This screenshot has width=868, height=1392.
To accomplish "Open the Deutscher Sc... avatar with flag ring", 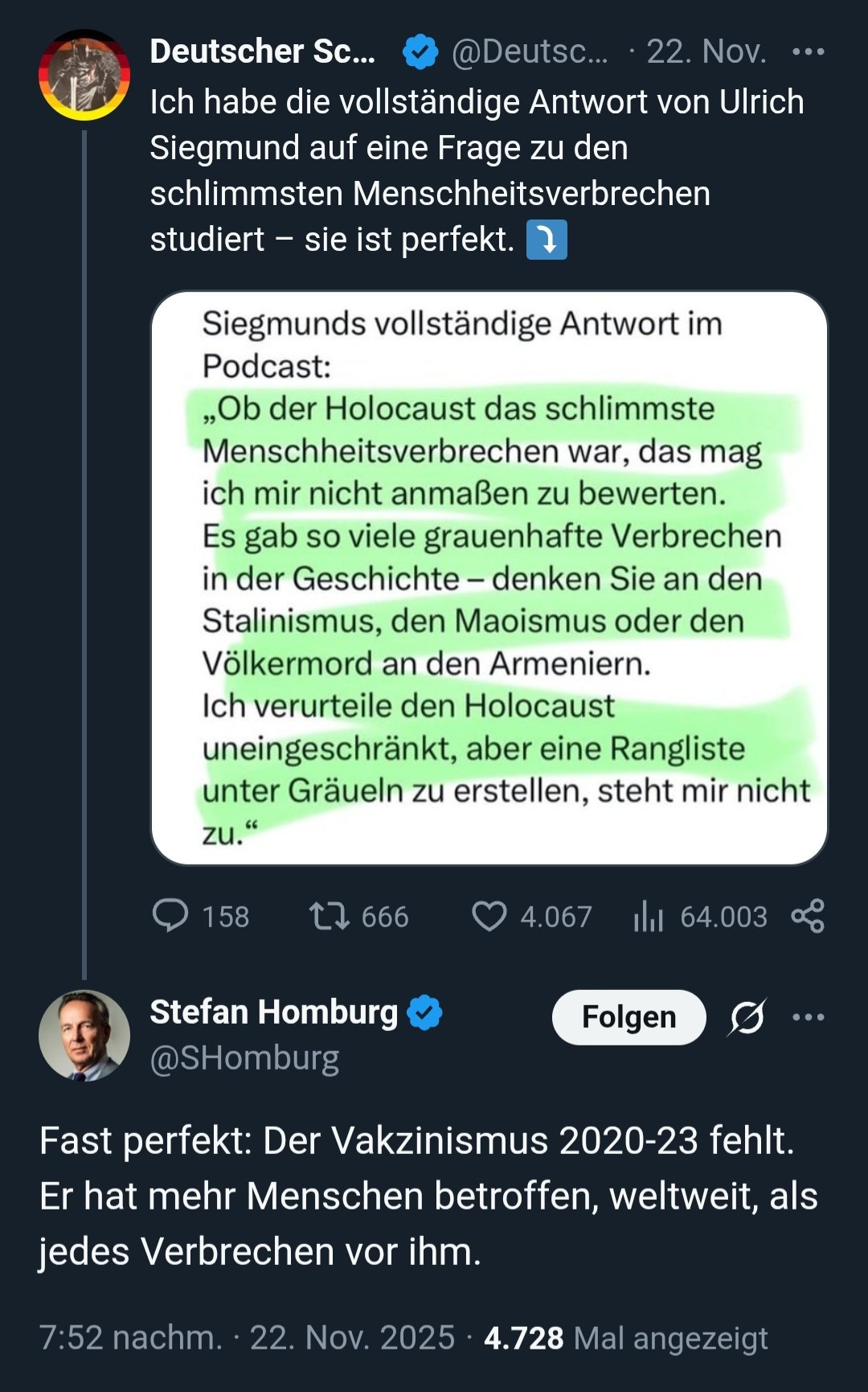I will click(x=84, y=75).
